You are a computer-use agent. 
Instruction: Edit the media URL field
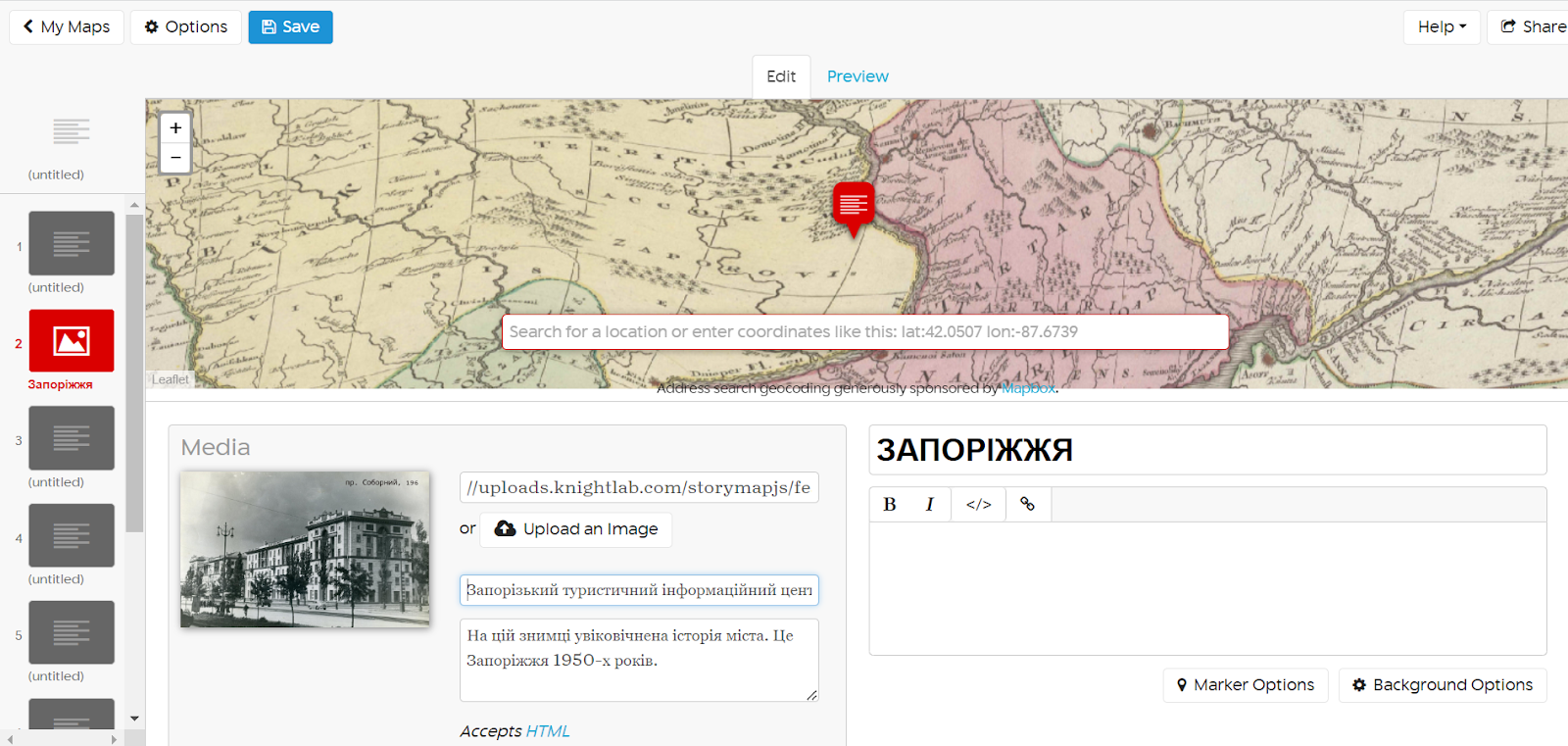coord(639,487)
